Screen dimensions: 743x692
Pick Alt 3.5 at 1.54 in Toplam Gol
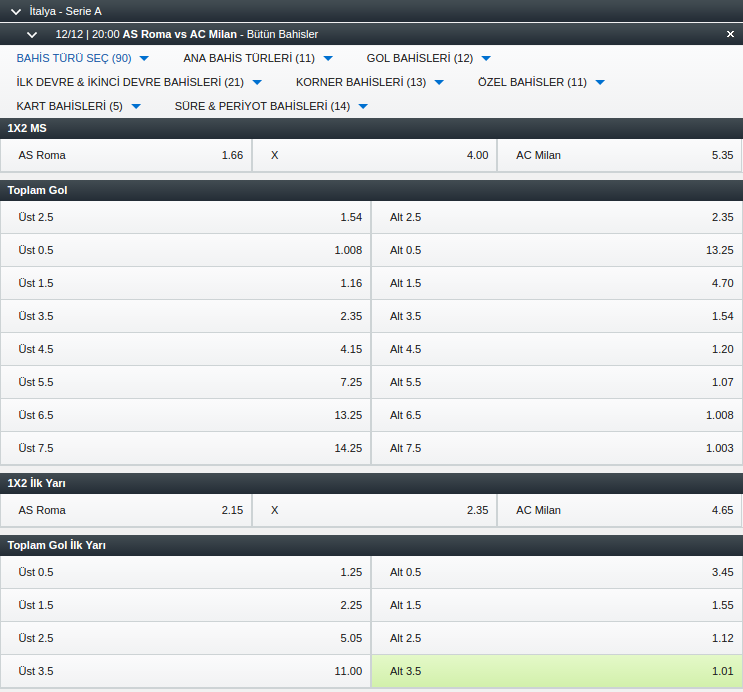point(557,316)
